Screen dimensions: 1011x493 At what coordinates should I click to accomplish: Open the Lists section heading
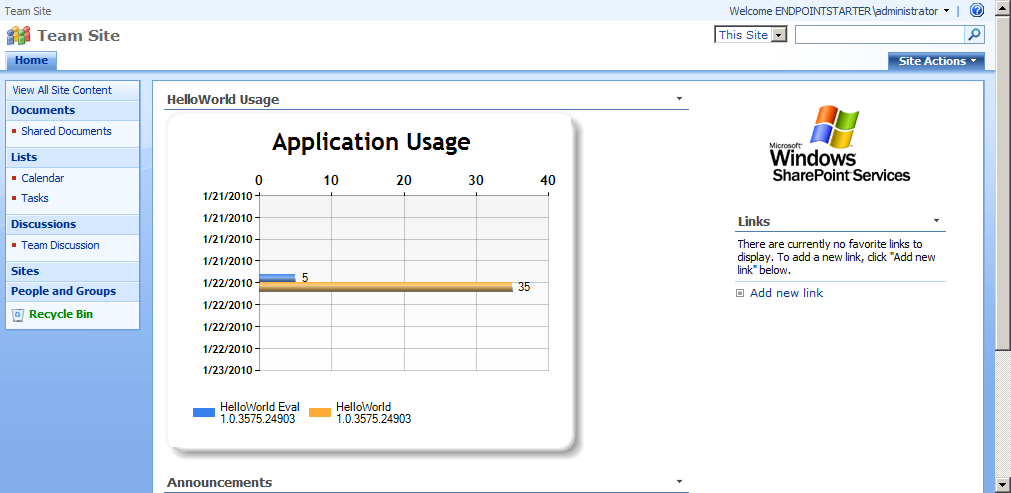tap(24, 157)
